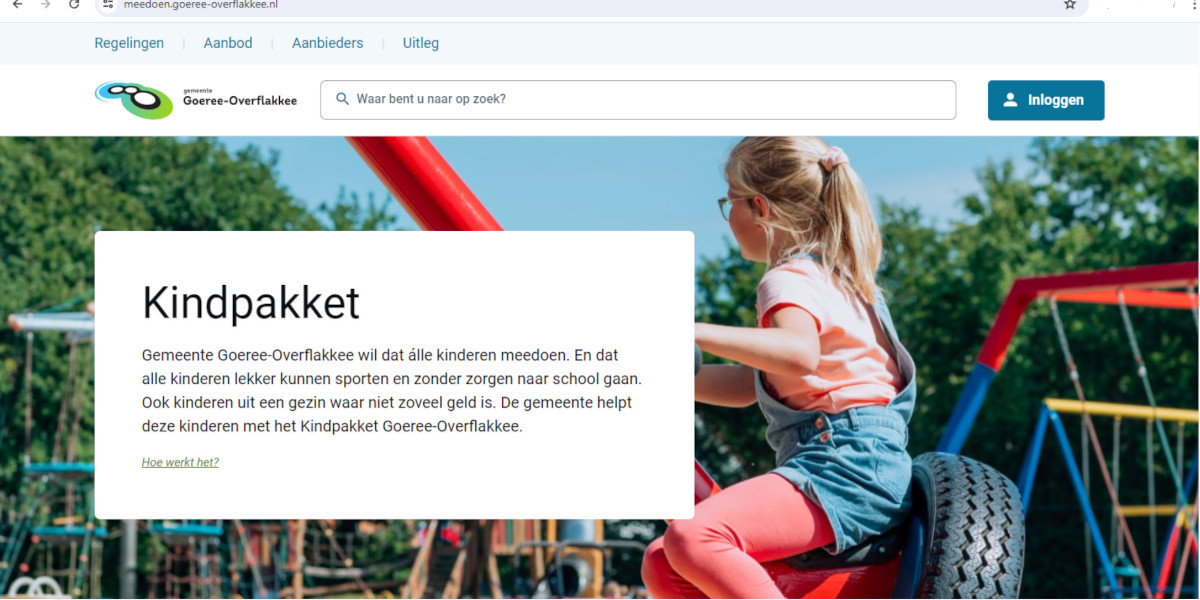Screen dimensions: 1200x600
Task: Go back using the browser back arrow
Action: (17, 5)
